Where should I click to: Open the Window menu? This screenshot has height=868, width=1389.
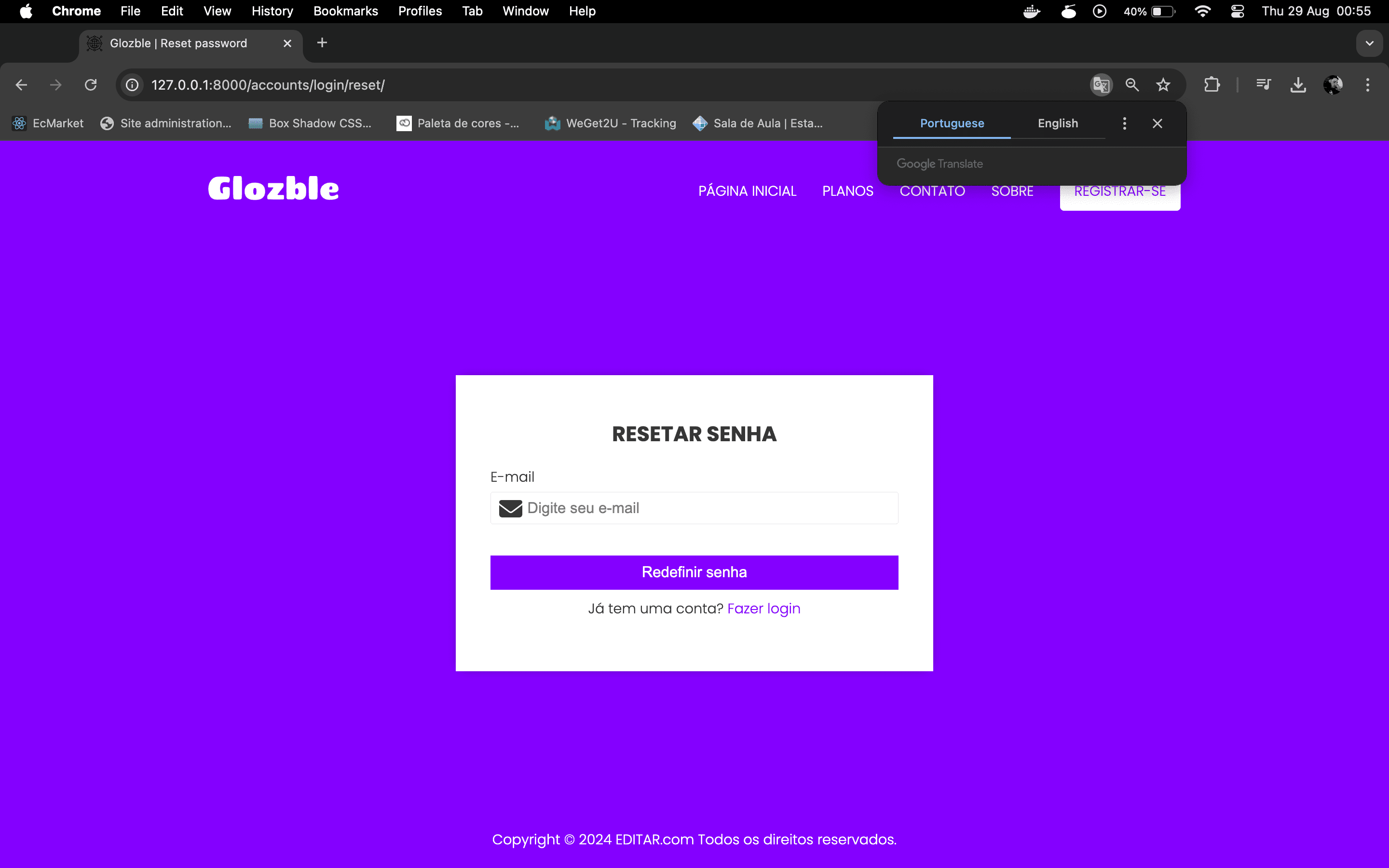coord(525,12)
